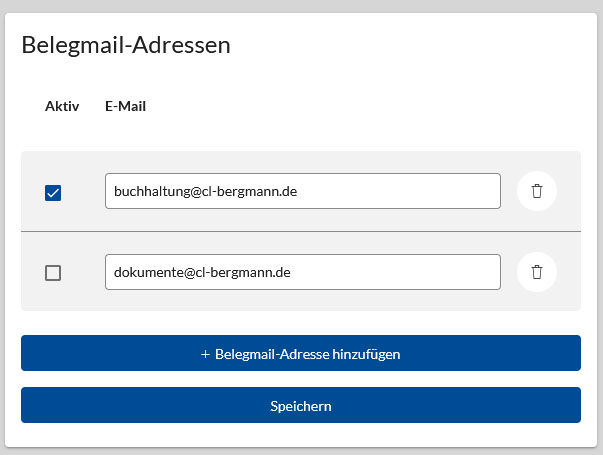603x455 pixels.
Task: Untick the blue checked Aktiv checkbox
Action: tap(53, 193)
